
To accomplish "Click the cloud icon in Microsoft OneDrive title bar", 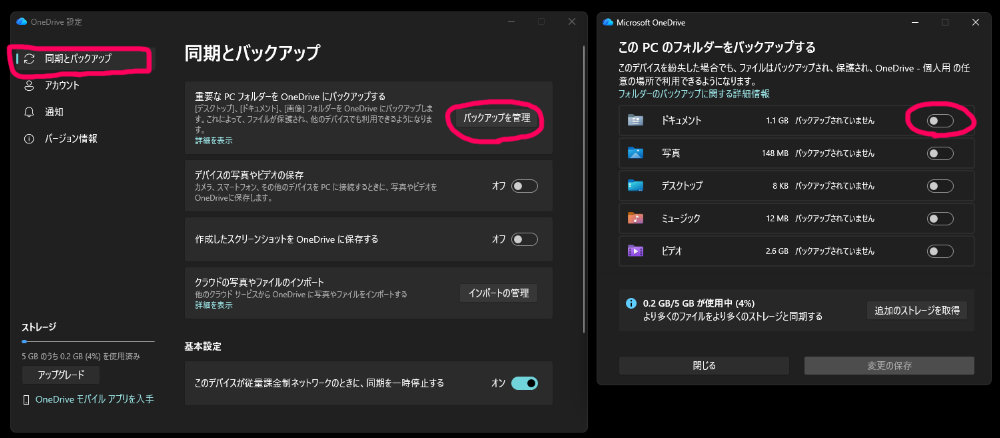I will pyautogui.click(x=607, y=22).
